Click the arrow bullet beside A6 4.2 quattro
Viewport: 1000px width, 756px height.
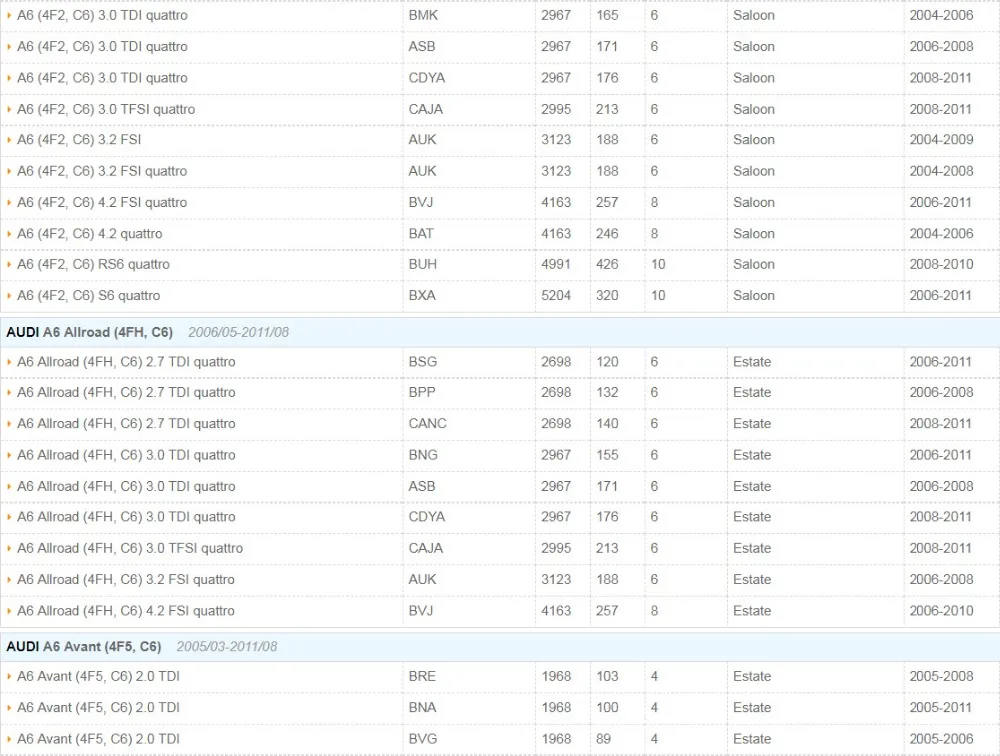pos(9,234)
